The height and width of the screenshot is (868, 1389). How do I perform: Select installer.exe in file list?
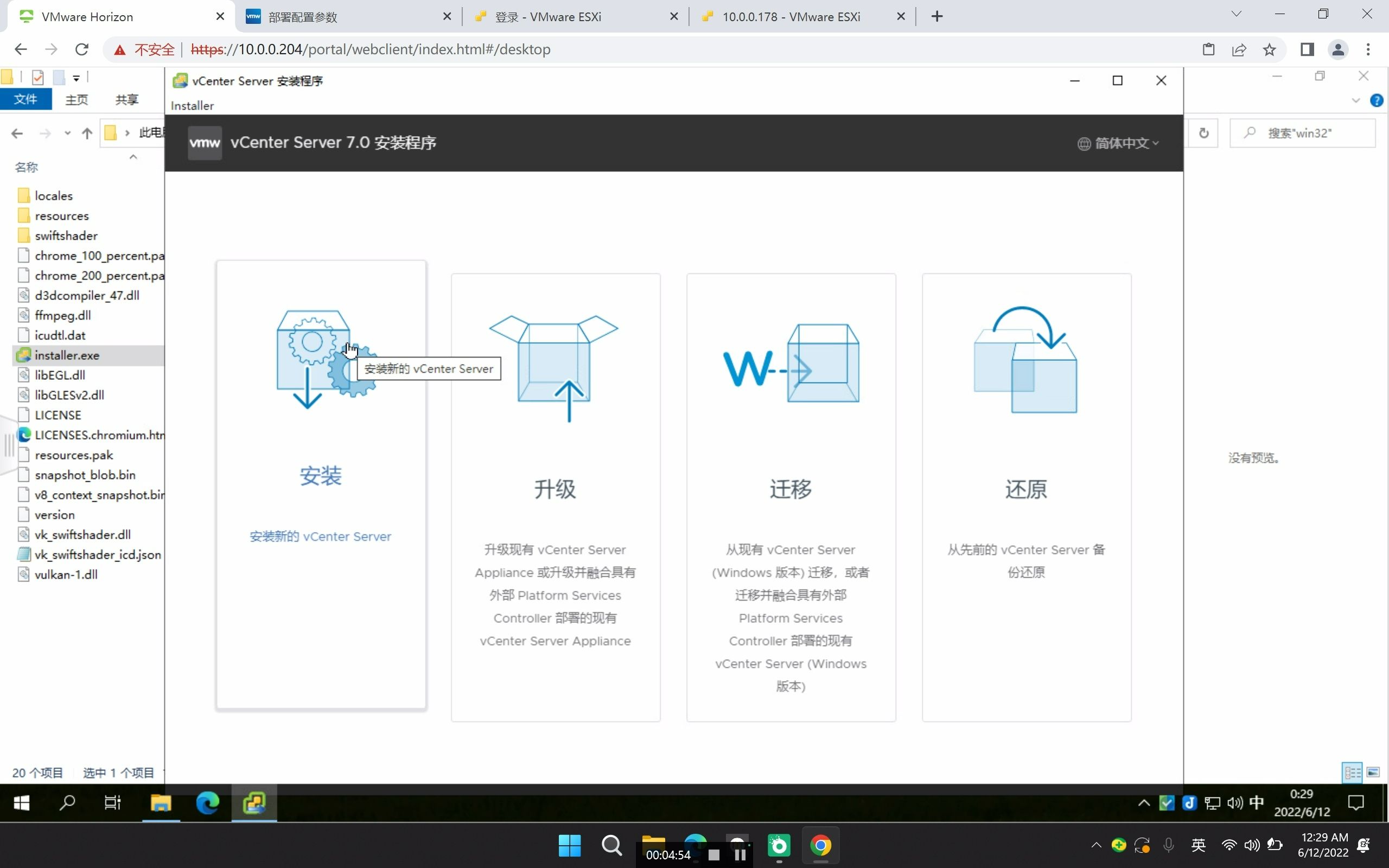click(88, 355)
